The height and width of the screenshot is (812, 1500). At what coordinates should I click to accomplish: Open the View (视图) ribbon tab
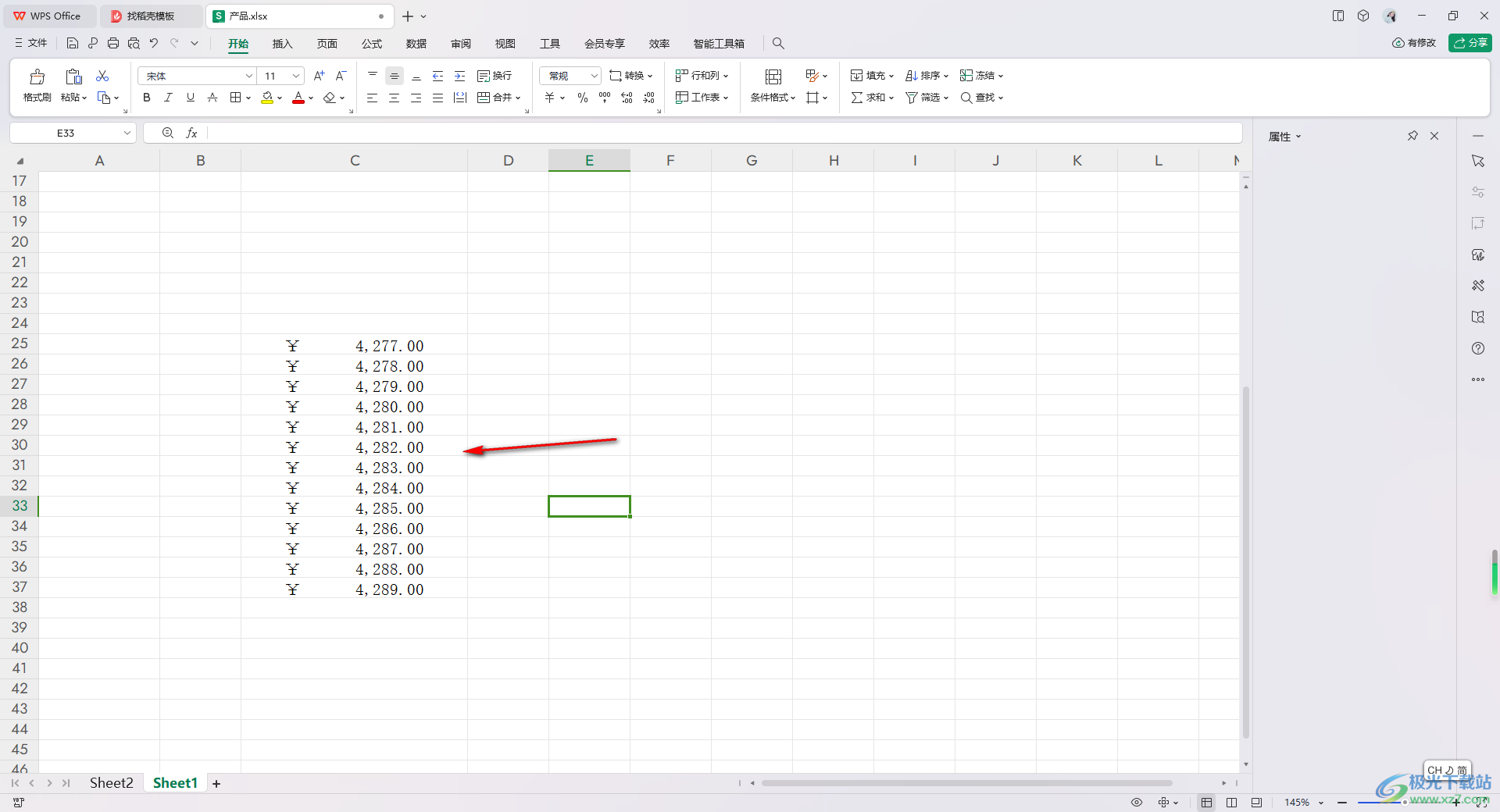505,44
